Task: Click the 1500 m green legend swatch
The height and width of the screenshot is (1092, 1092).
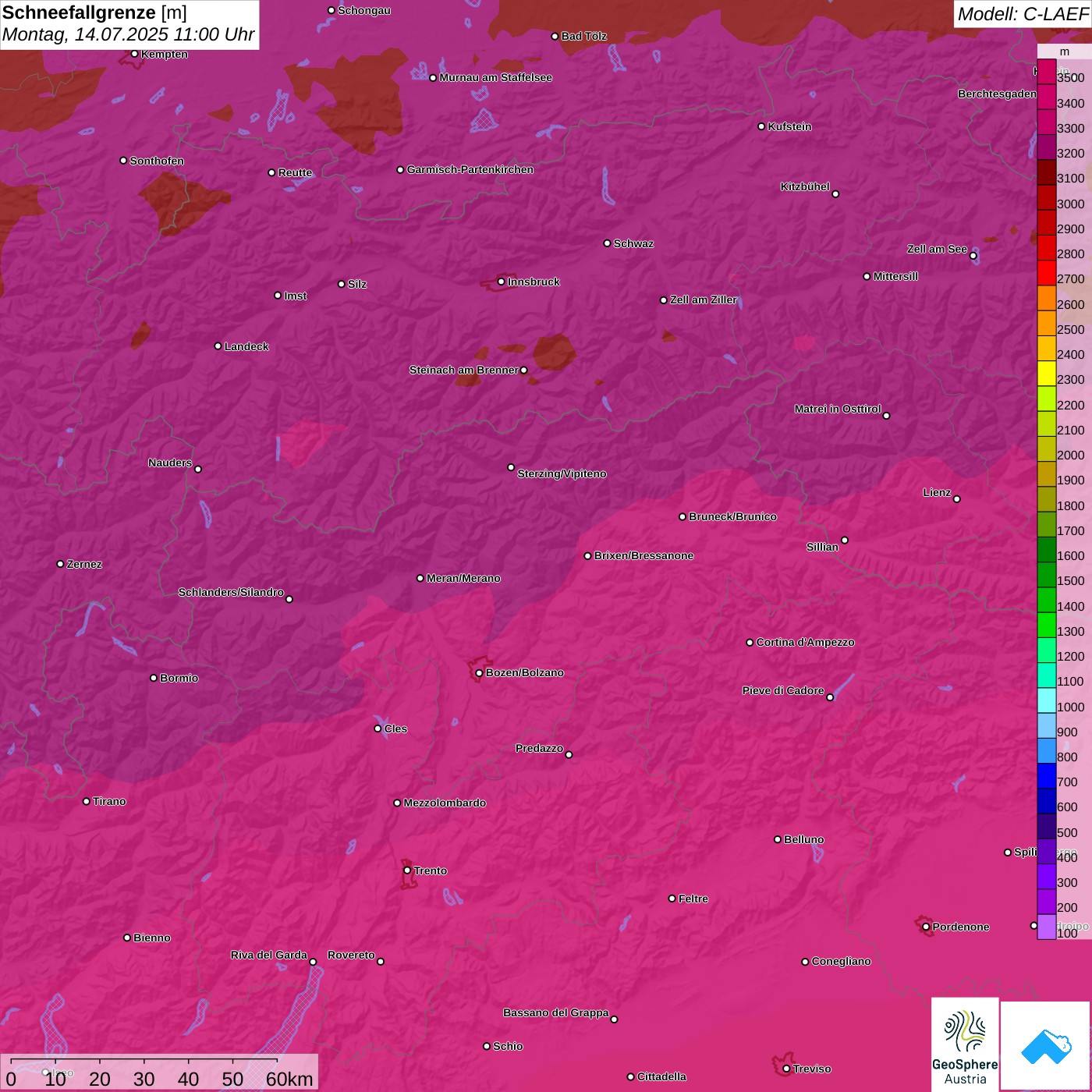Action: [x=1046, y=574]
